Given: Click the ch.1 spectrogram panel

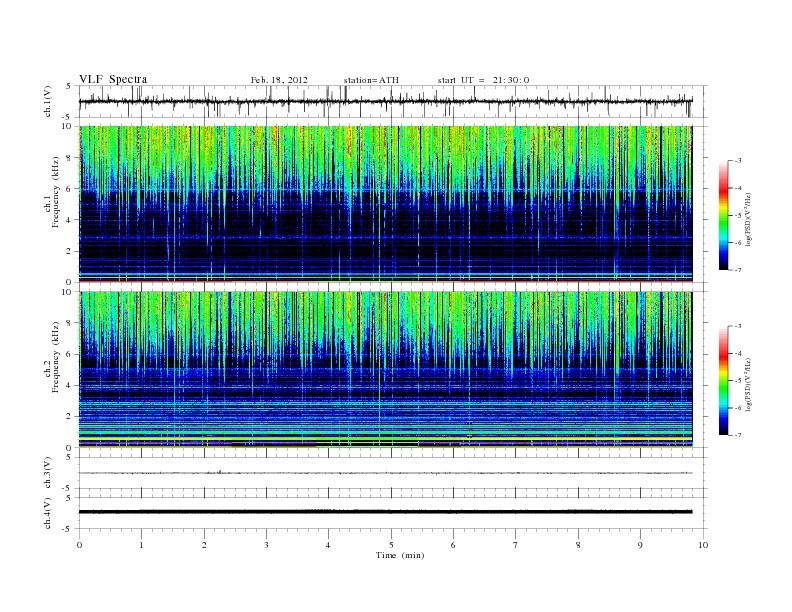Looking at the screenshot, I should (x=386, y=204).
